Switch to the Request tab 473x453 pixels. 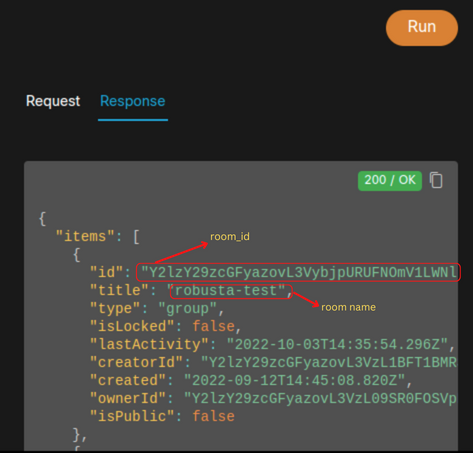[53, 101]
